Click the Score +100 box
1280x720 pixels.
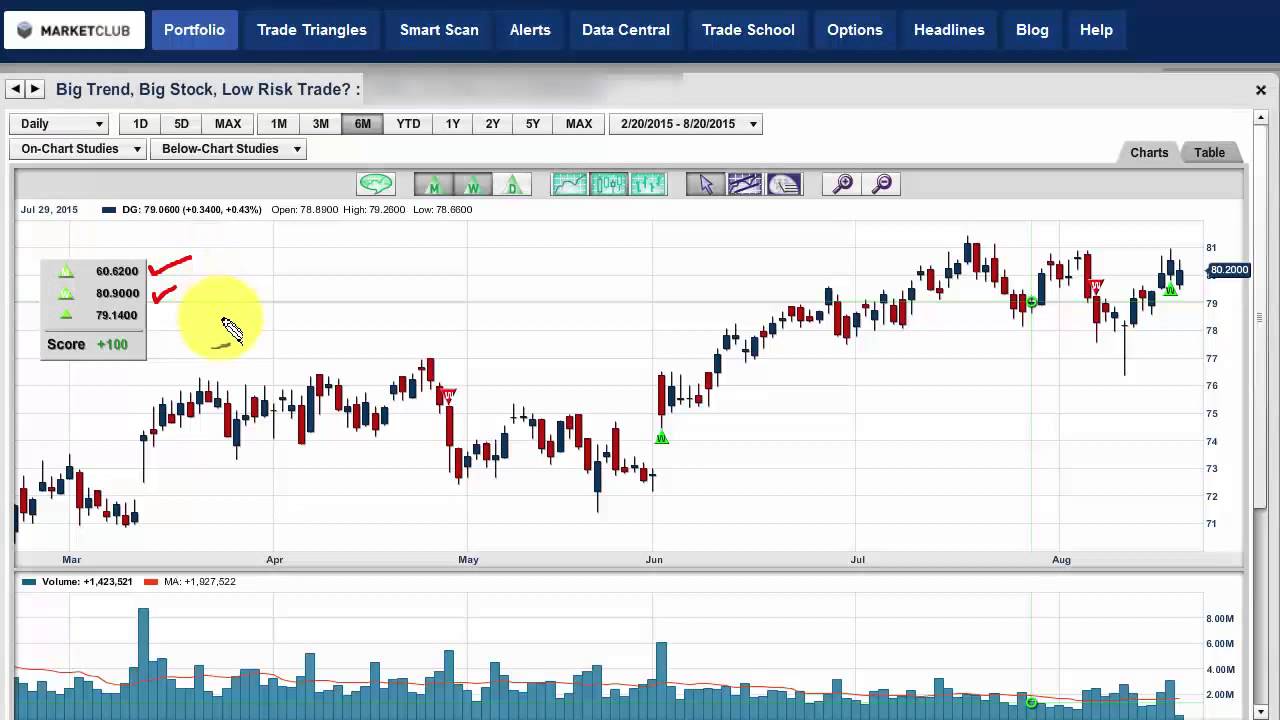point(92,344)
